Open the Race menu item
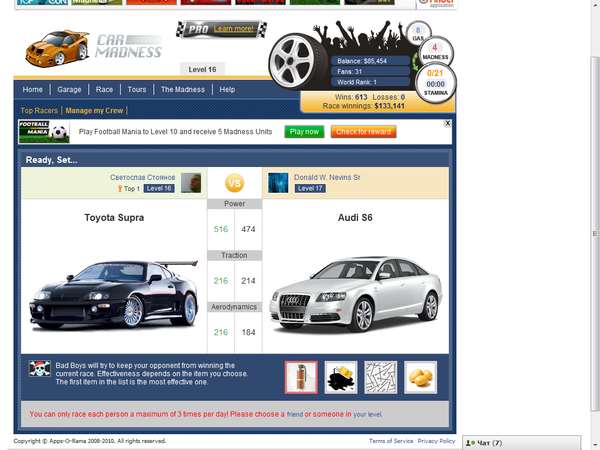 [x=104, y=90]
